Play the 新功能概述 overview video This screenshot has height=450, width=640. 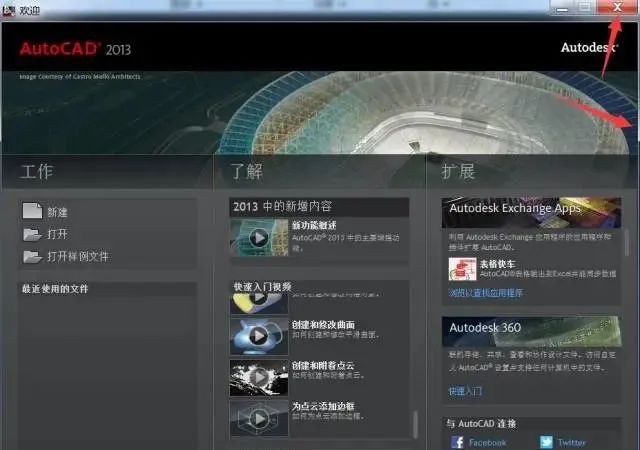pyautogui.click(x=259, y=238)
